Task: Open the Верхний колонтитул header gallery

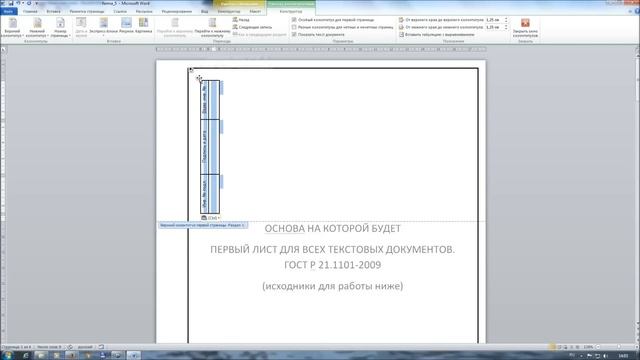Action: [x=12, y=28]
